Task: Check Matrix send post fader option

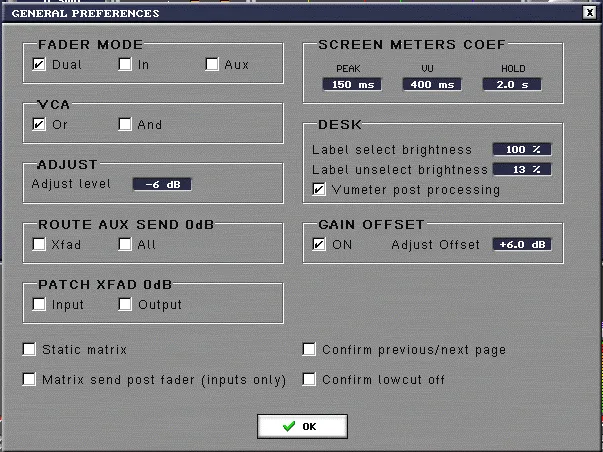Action: (x=29, y=379)
